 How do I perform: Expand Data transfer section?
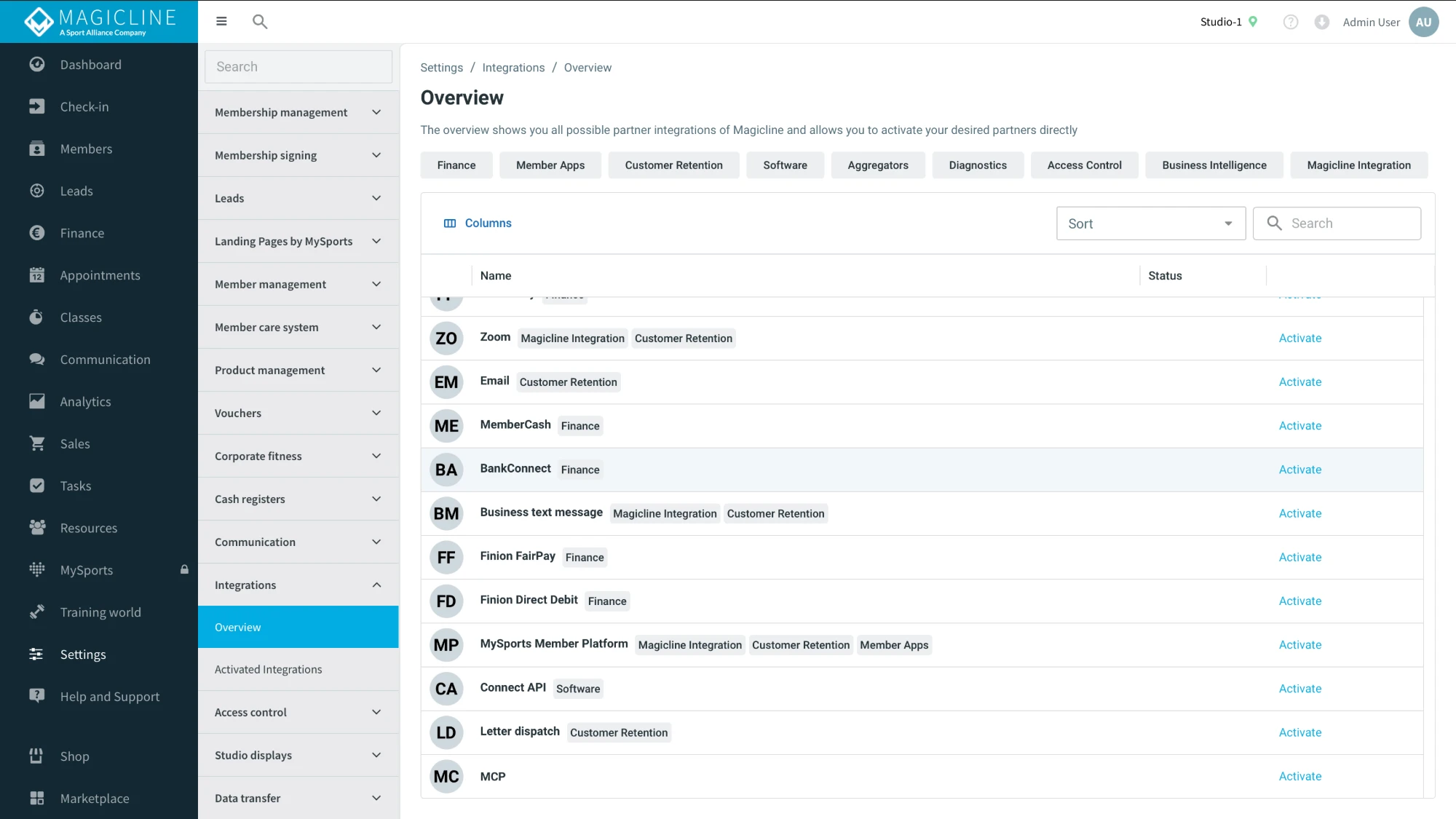tap(298, 798)
